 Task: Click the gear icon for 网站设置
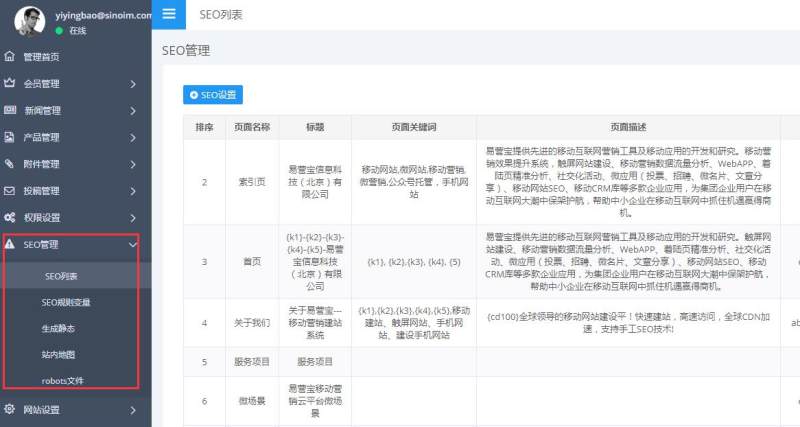click(9, 409)
